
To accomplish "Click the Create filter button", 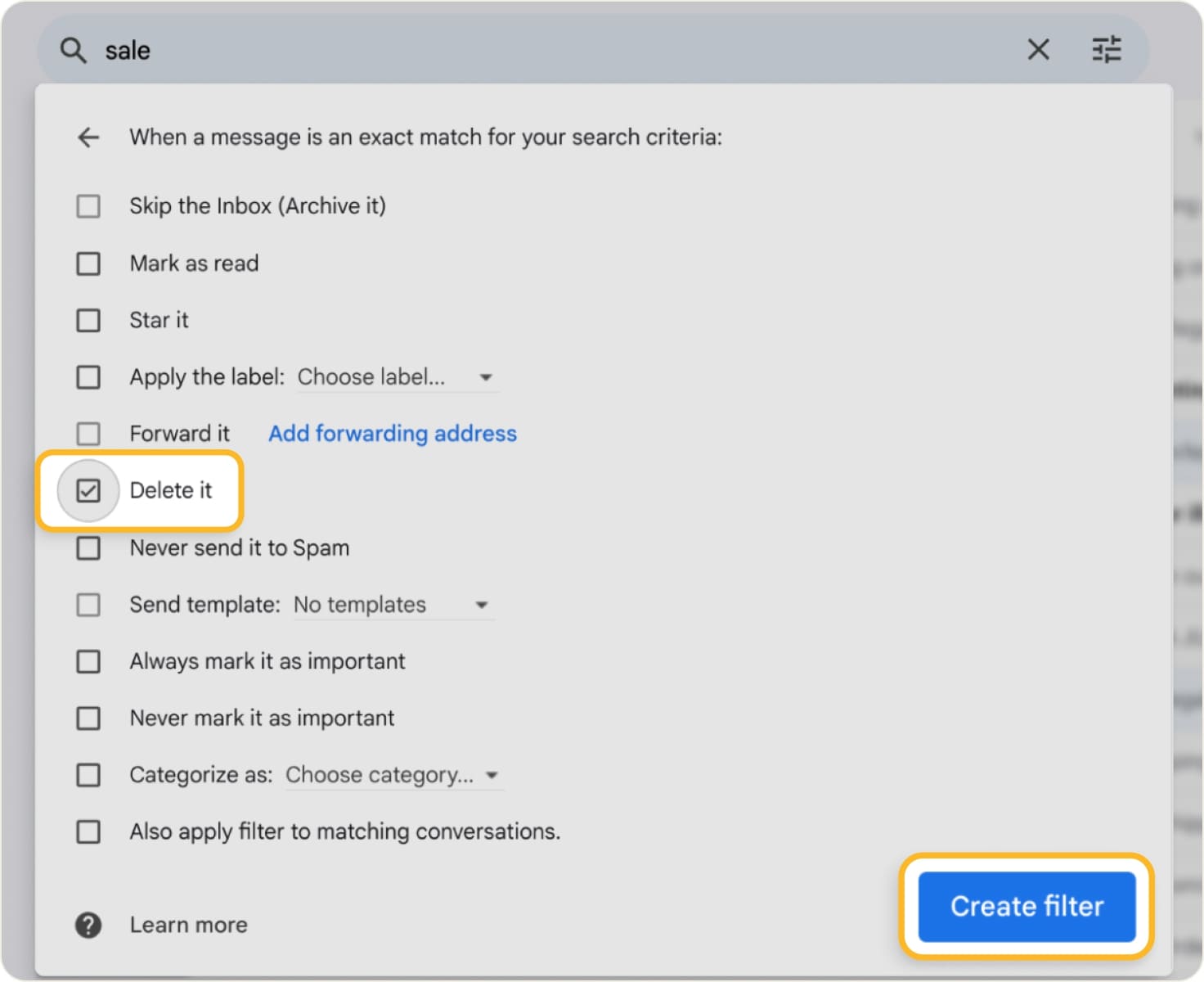I will (x=1027, y=907).
